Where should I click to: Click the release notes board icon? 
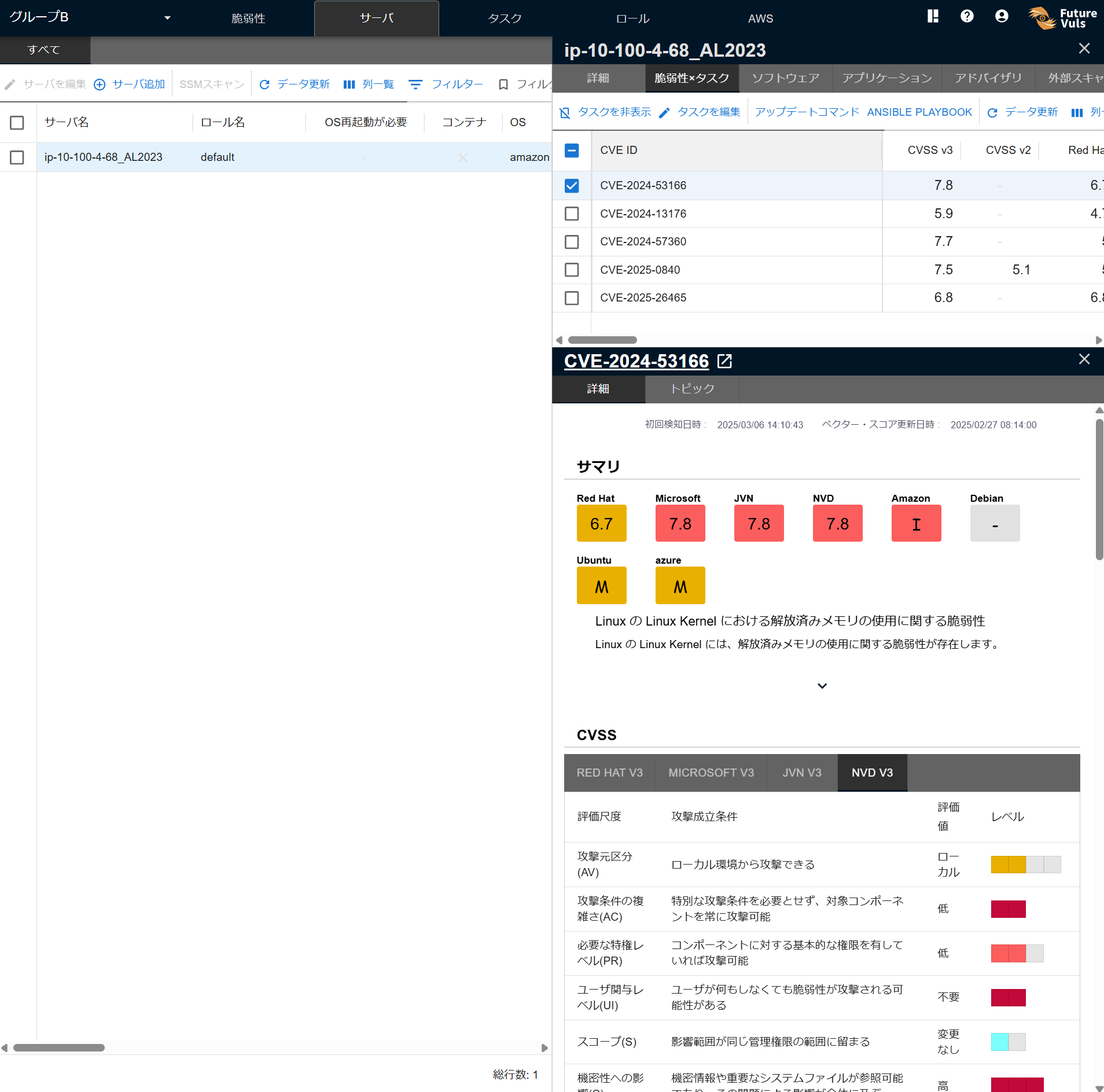click(933, 16)
